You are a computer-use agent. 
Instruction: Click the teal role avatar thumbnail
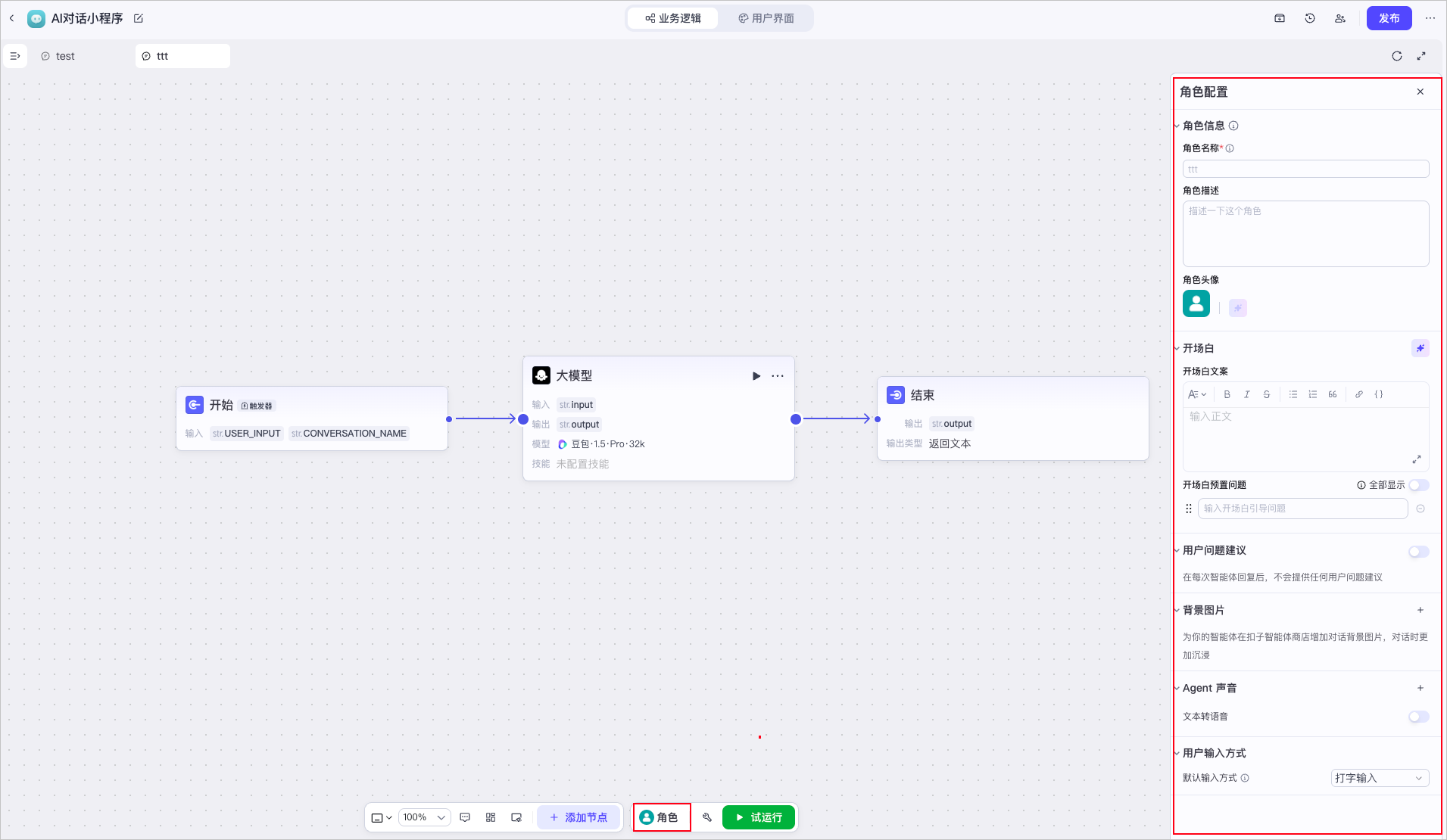pyautogui.click(x=1196, y=303)
